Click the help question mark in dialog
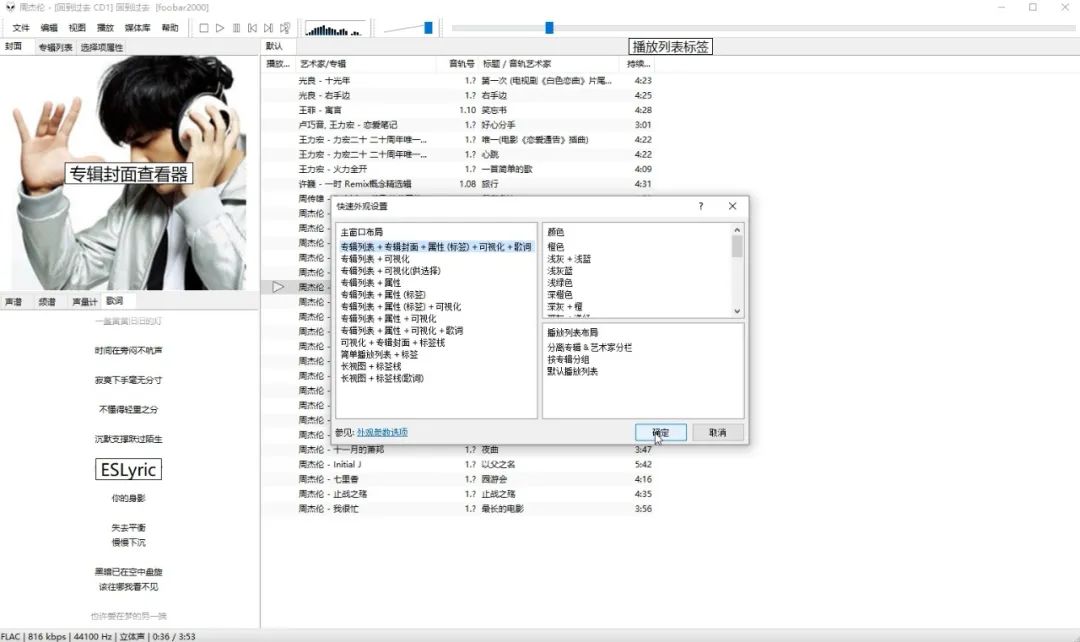The height and width of the screenshot is (642, 1080). click(700, 206)
